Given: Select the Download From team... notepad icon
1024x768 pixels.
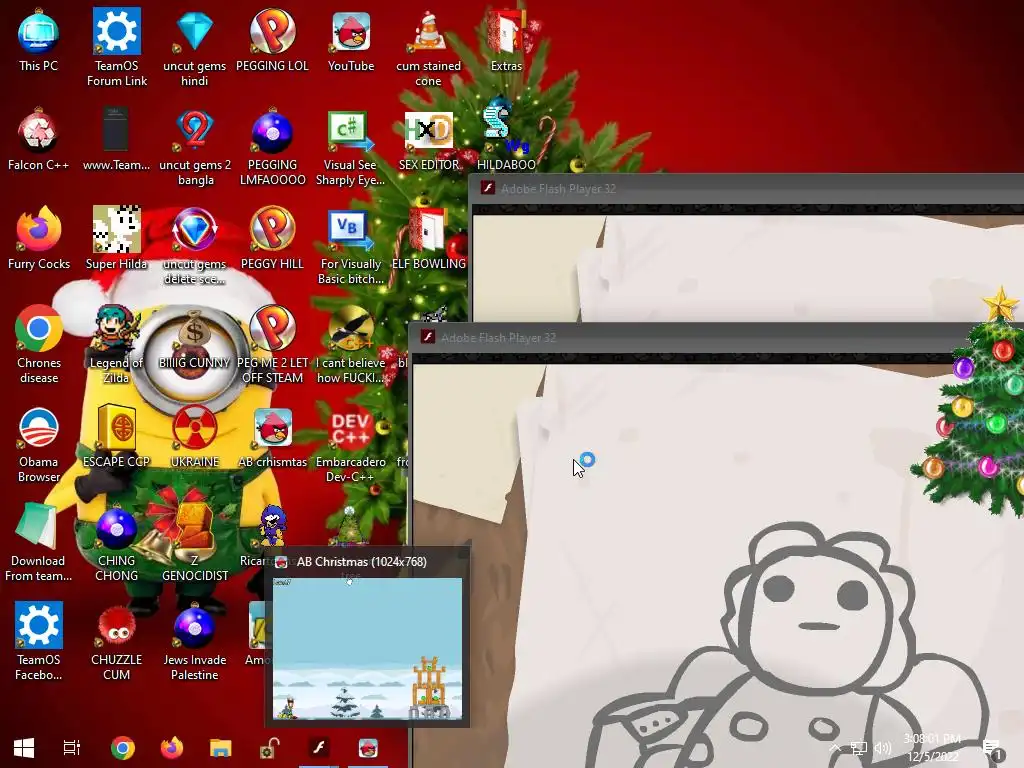Looking at the screenshot, I should coord(39,543).
